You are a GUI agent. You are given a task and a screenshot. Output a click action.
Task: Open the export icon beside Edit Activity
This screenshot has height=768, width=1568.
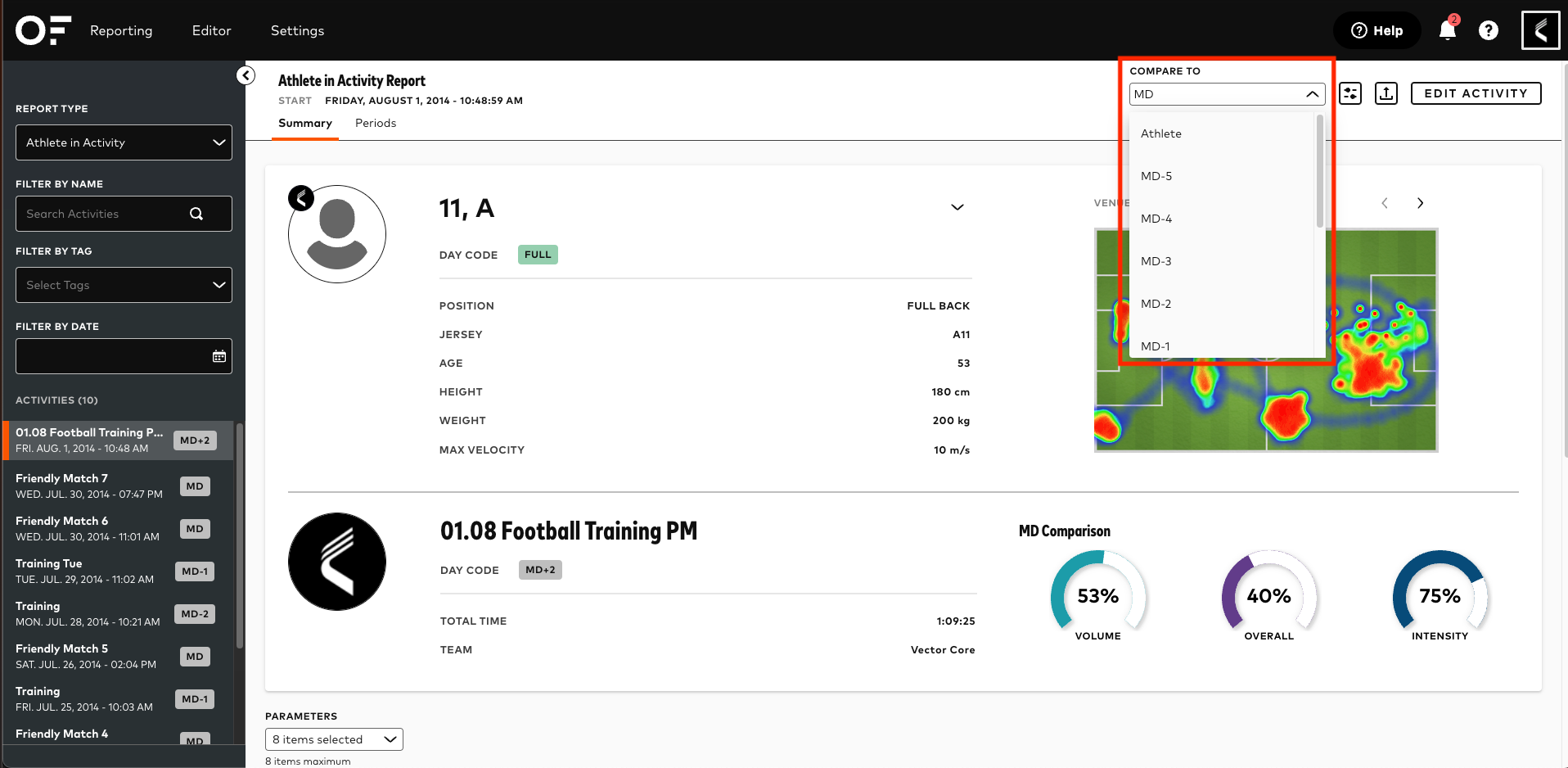pos(1386,93)
